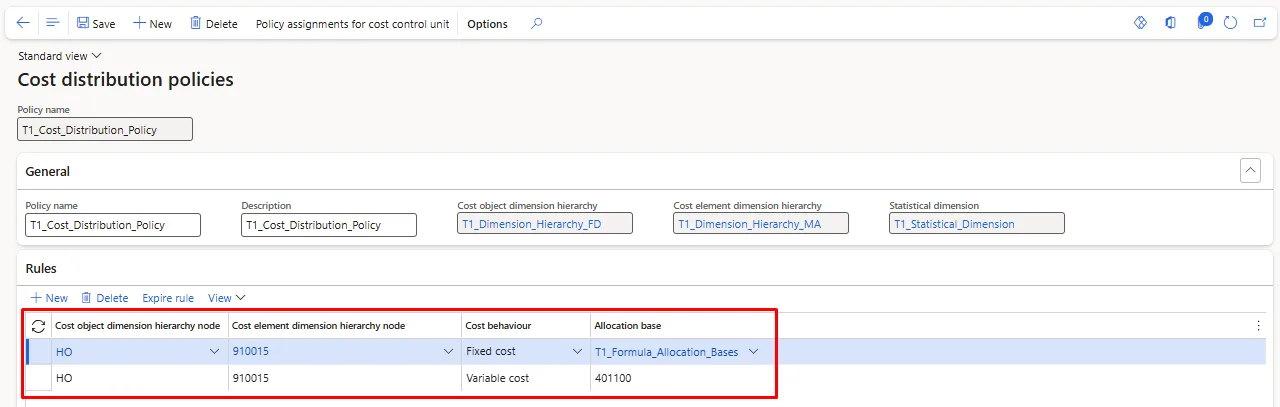Delete the selected rule in Rules
This screenshot has height=407, width=1280.
click(105, 298)
